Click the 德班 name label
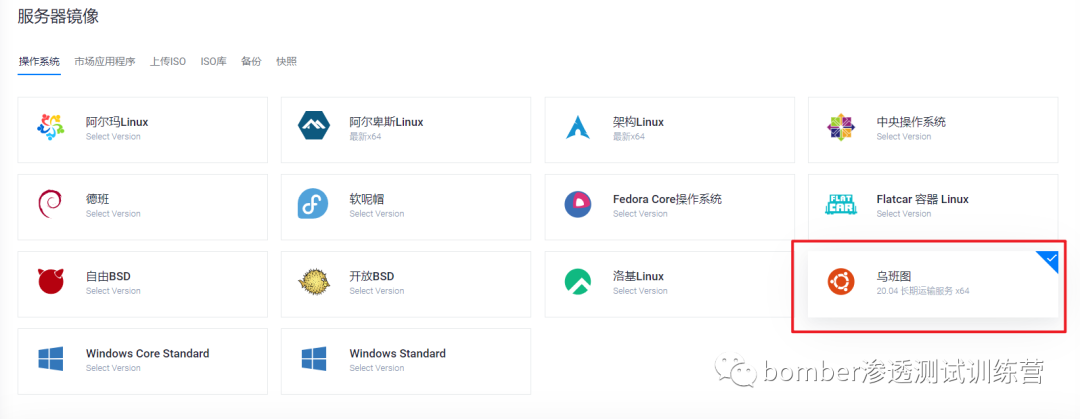This screenshot has height=419, width=1080. pos(98,199)
